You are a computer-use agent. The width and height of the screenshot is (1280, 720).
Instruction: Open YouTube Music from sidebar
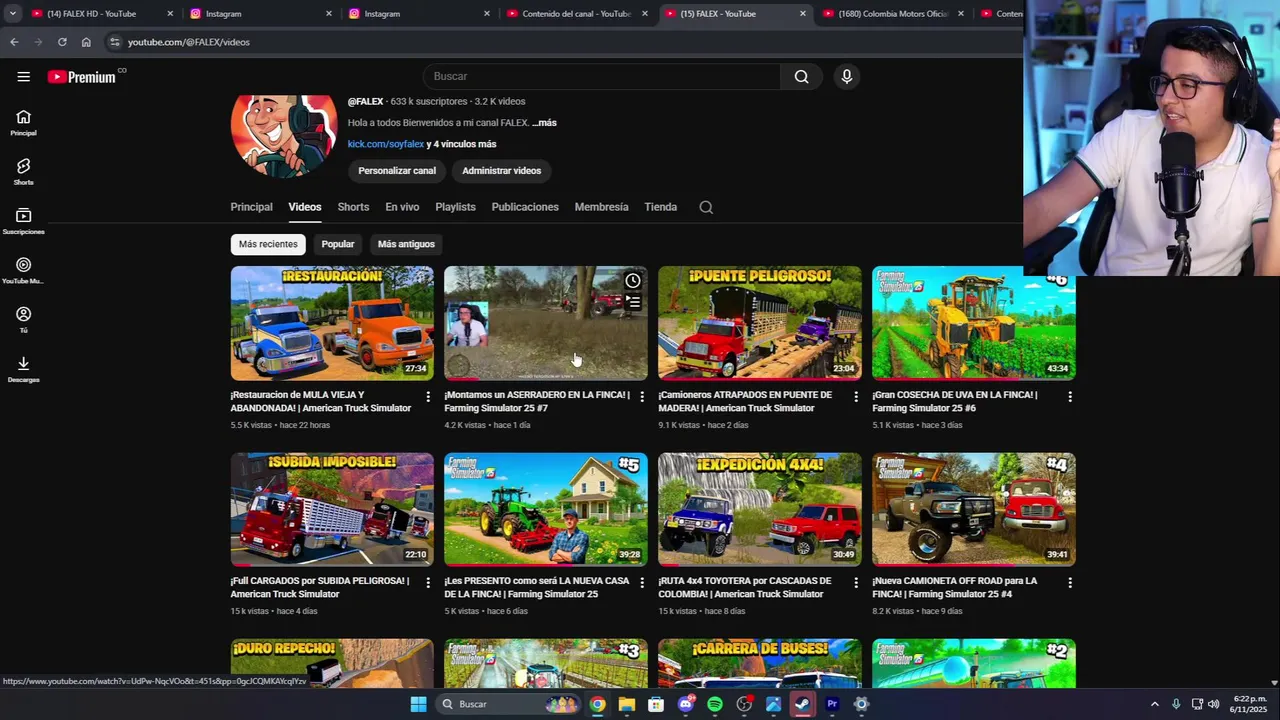click(23, 270)
